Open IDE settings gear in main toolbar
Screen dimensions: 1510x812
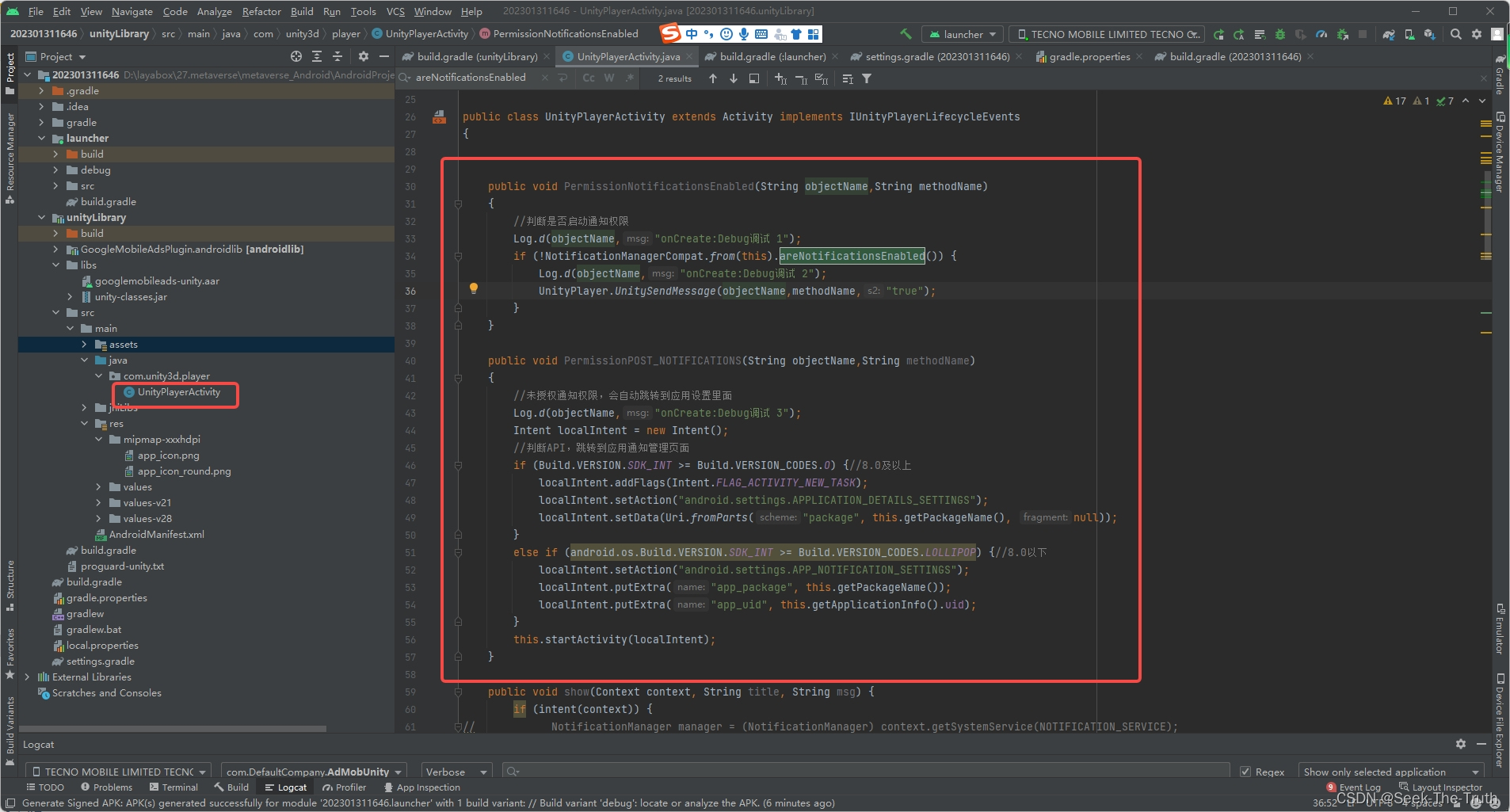tap(1477, 34)
